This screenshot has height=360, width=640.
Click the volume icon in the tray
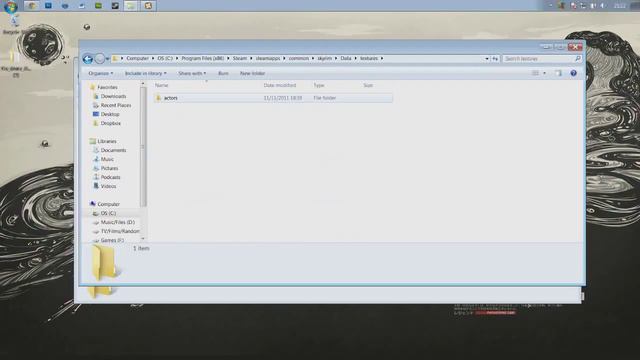[x=603, y=6]
